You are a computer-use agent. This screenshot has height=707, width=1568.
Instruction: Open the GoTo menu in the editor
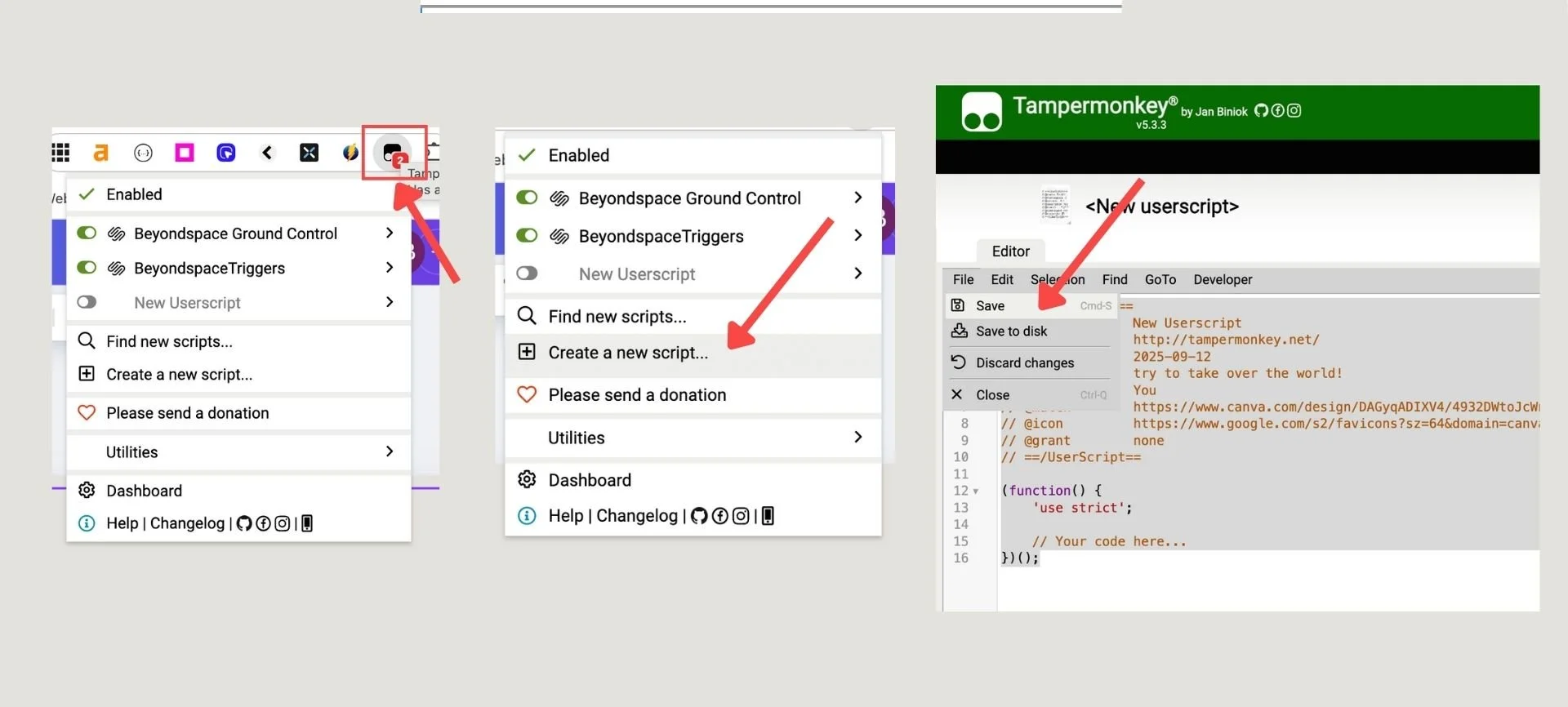click(x=1160, y=279)
